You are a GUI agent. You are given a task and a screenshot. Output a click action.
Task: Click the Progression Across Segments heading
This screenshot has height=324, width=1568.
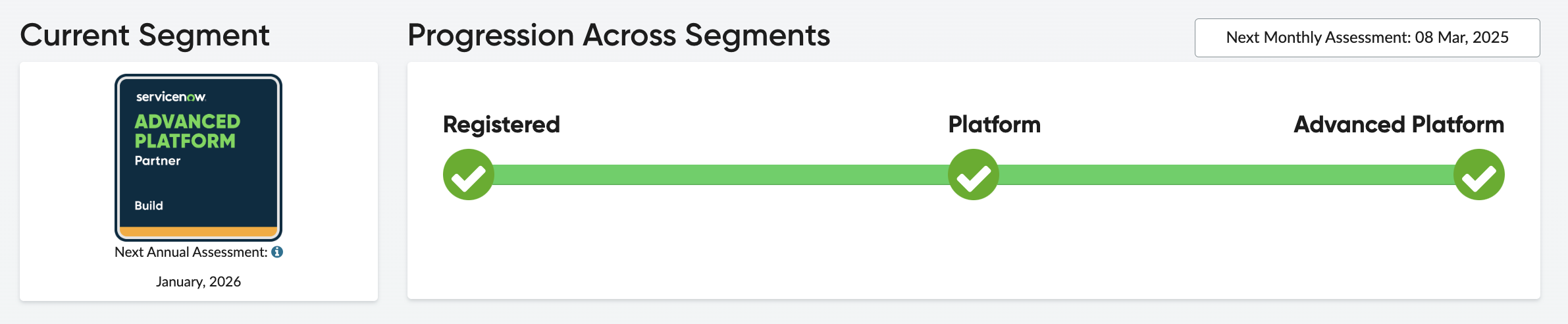tap(619, 35)
